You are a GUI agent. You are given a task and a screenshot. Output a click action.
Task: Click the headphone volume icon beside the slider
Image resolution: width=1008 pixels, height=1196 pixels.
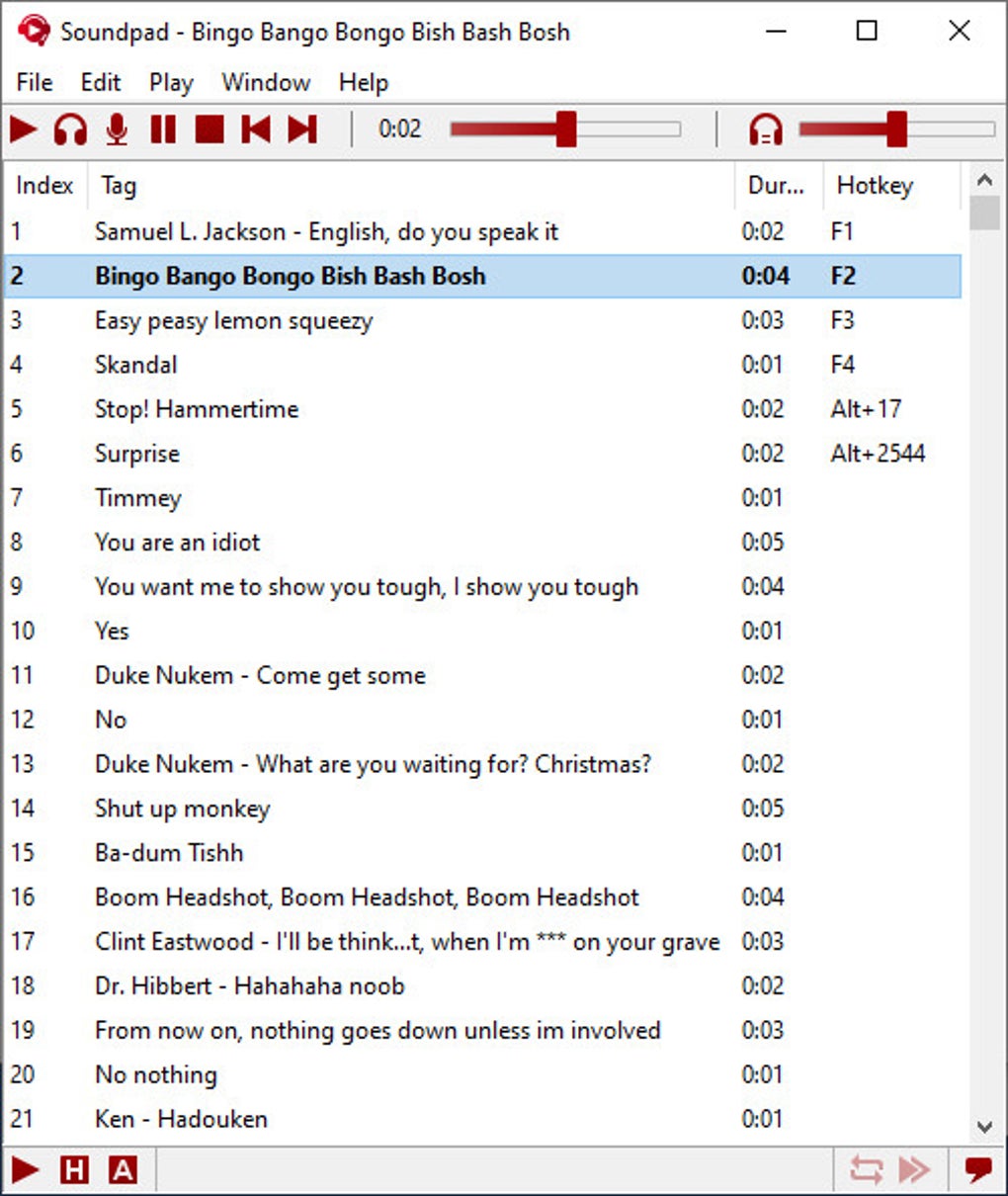click(766, 129)
